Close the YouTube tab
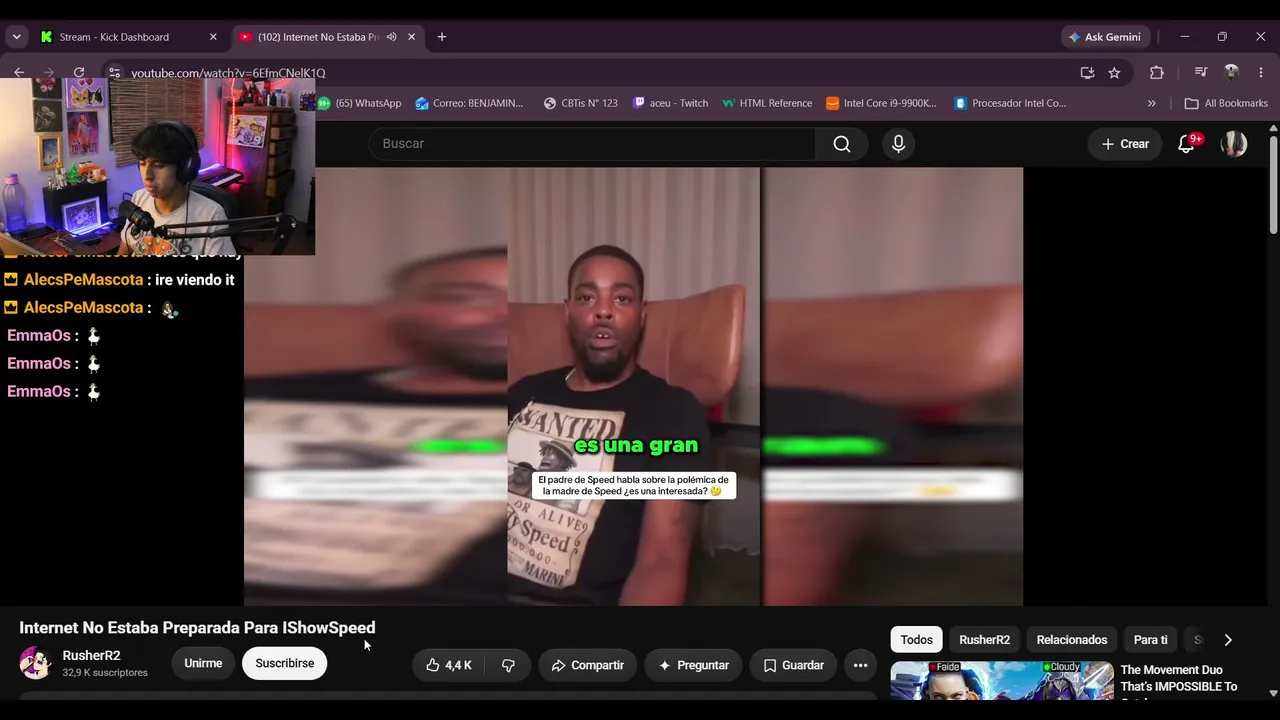The image size is (1280, 720). [412, 37]
